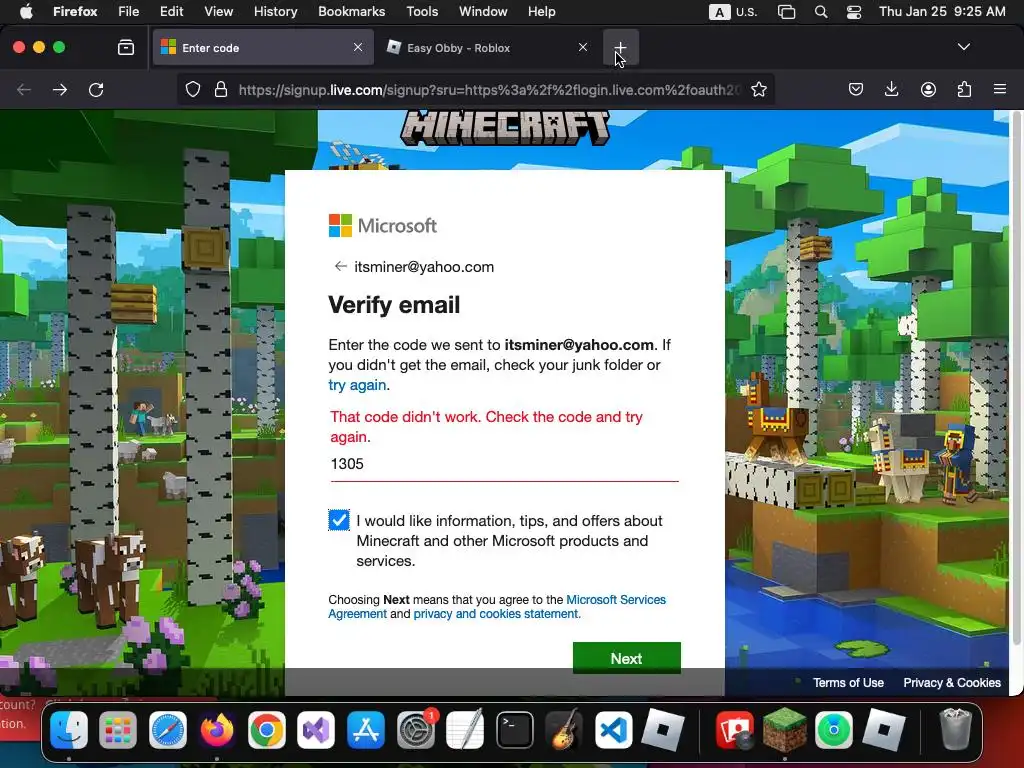Click the try again link

tap(357, 385)
